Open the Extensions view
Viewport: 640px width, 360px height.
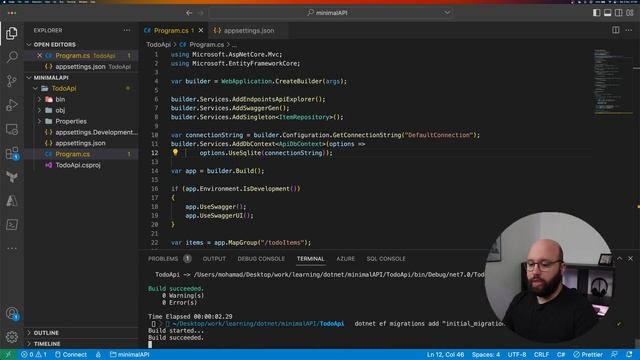tap(12, 153)
